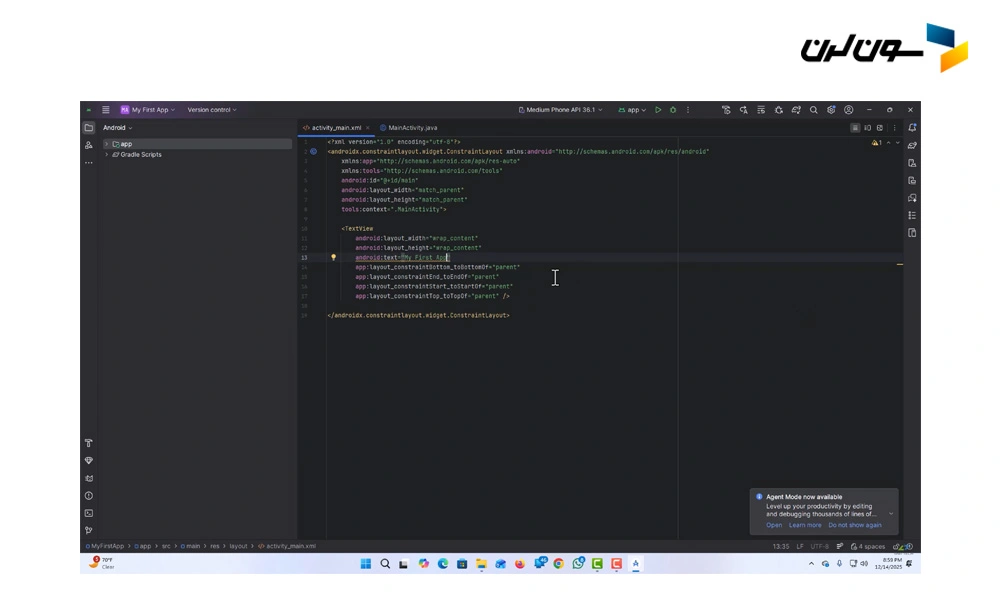
Task: Open IDE settings gear icon
Action: [x=831, y=110]
